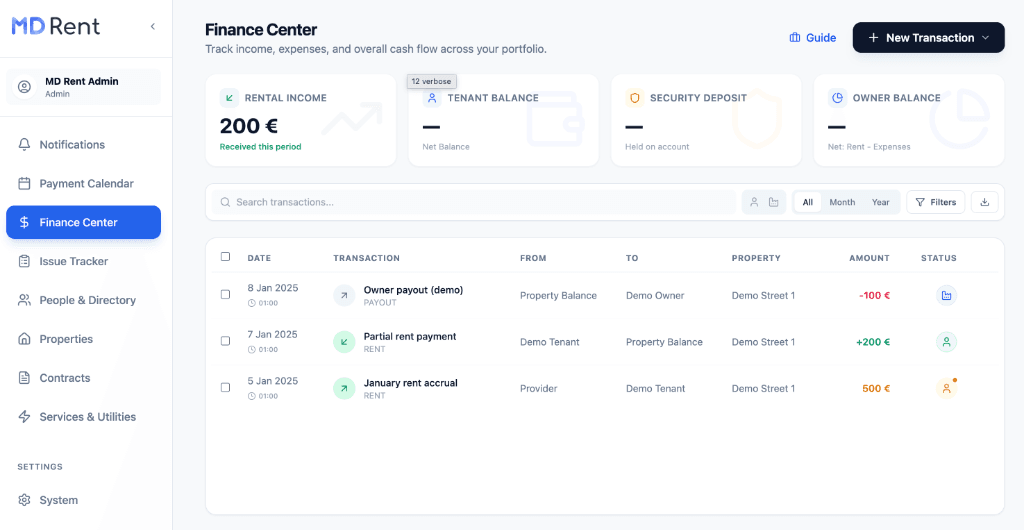Viewport: 1024px width, 530px height.
Task: Toggle the owner building filter icon
Action: pos(774,202)
